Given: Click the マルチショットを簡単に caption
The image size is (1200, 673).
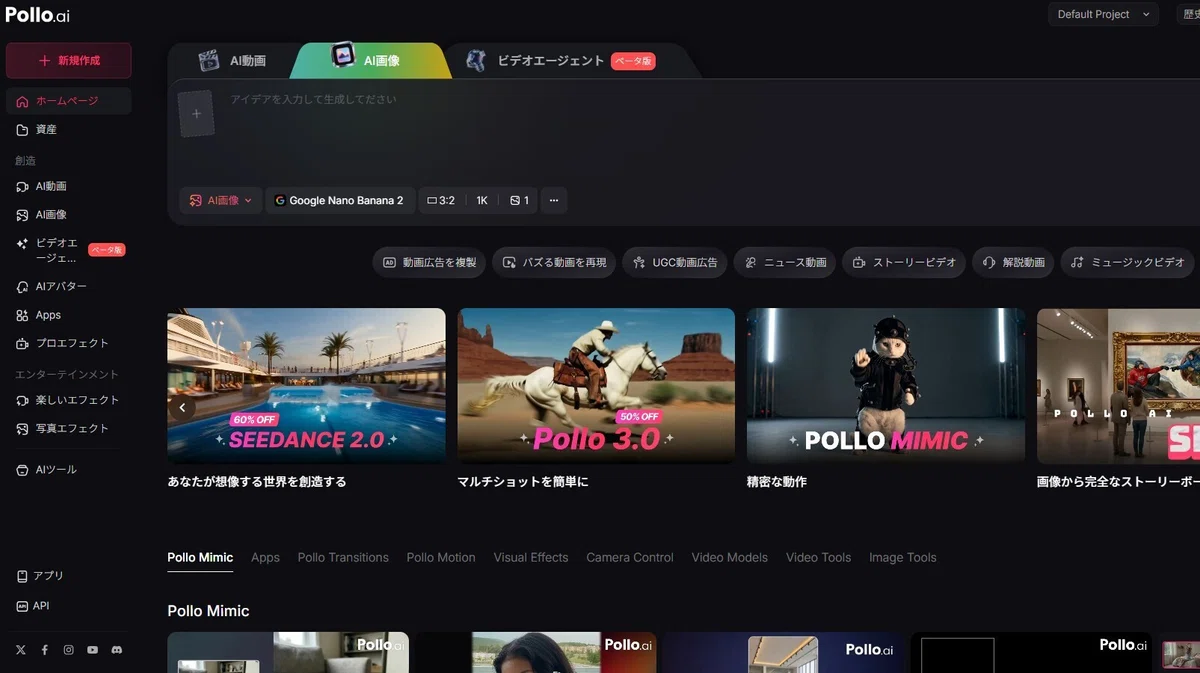Looking at the screenshot, I should 523,482.
